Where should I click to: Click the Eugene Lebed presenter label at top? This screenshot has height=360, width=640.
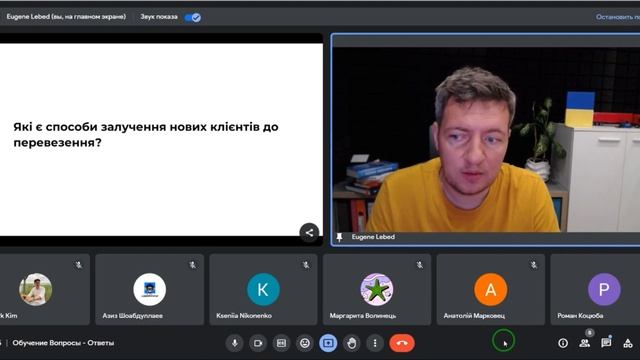[x=66, y=17]
